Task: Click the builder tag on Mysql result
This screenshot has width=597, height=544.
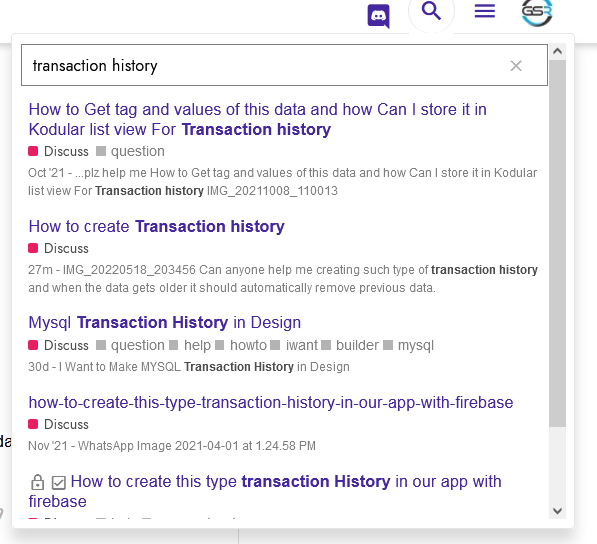Action: coord(350,345)
